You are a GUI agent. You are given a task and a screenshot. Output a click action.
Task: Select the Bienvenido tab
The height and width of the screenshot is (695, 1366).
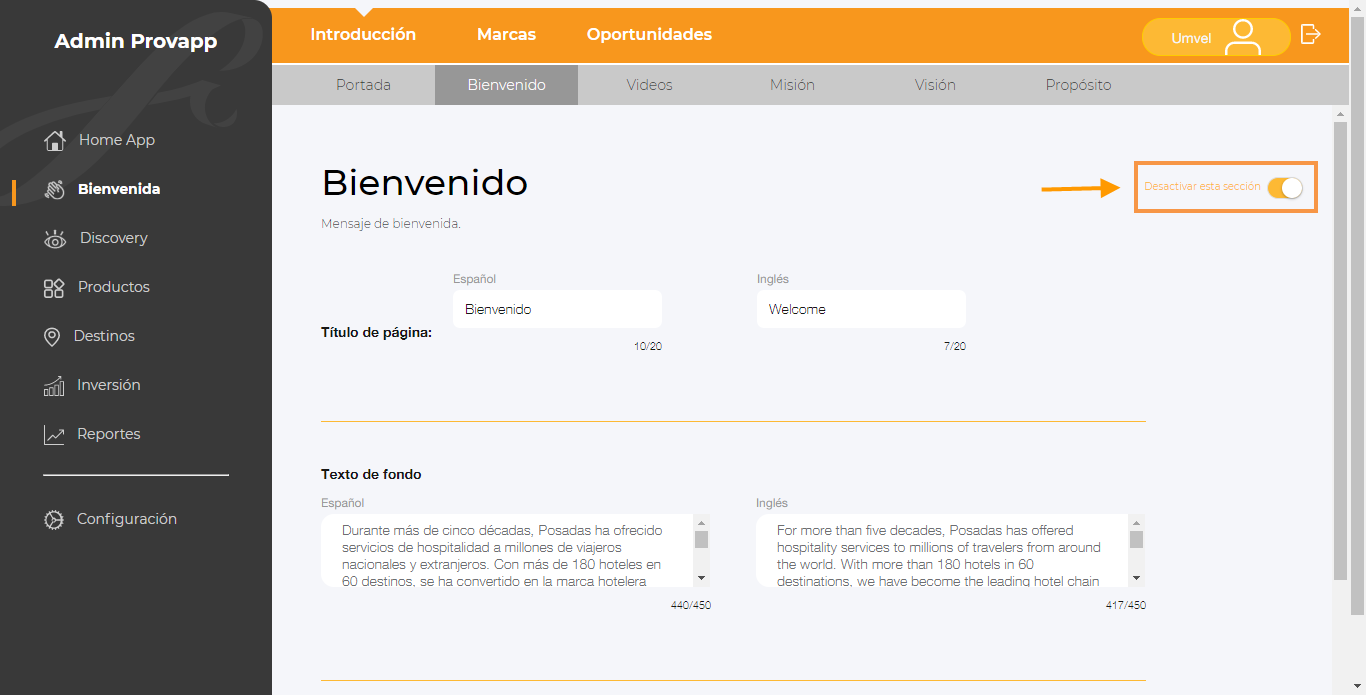click(x=506, y=85)
